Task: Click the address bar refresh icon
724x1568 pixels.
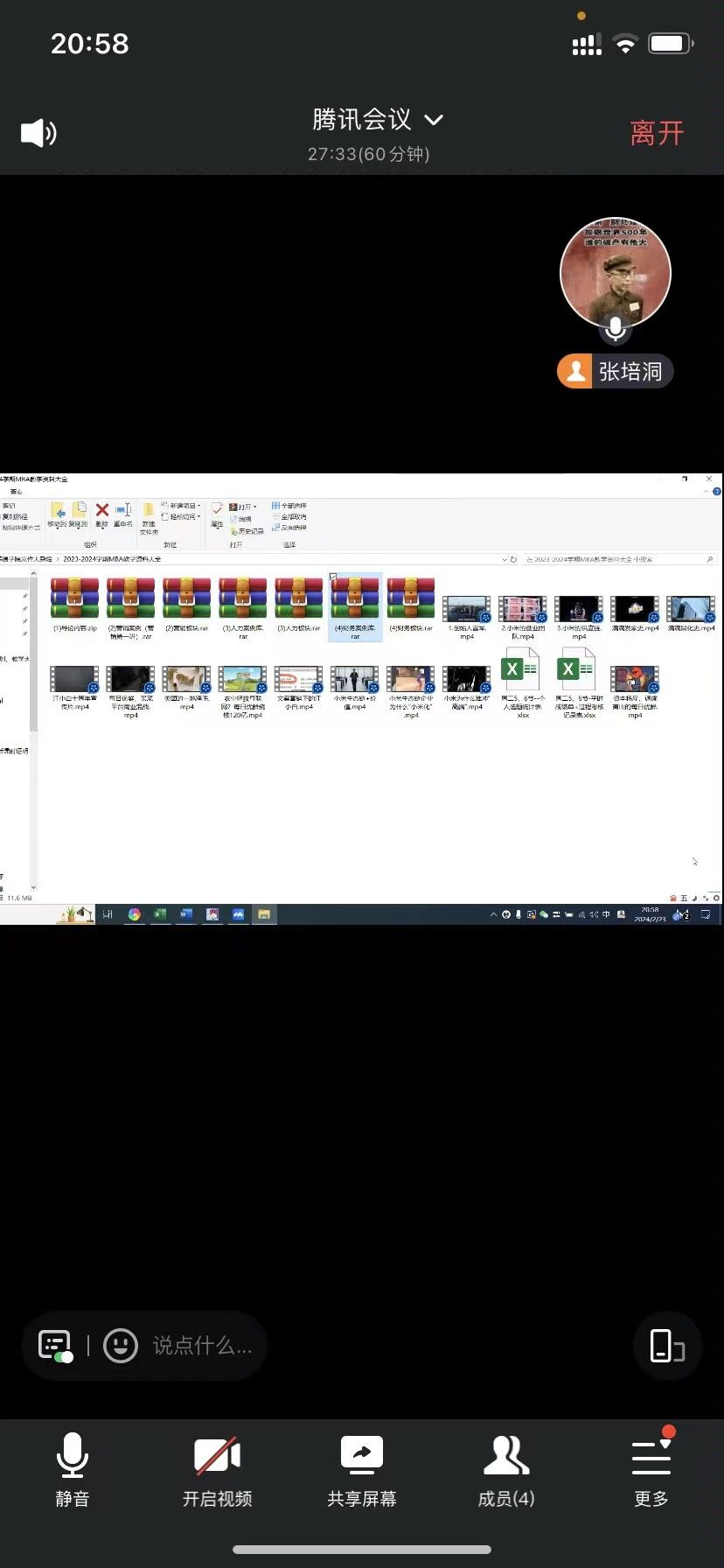Action: 513,559
